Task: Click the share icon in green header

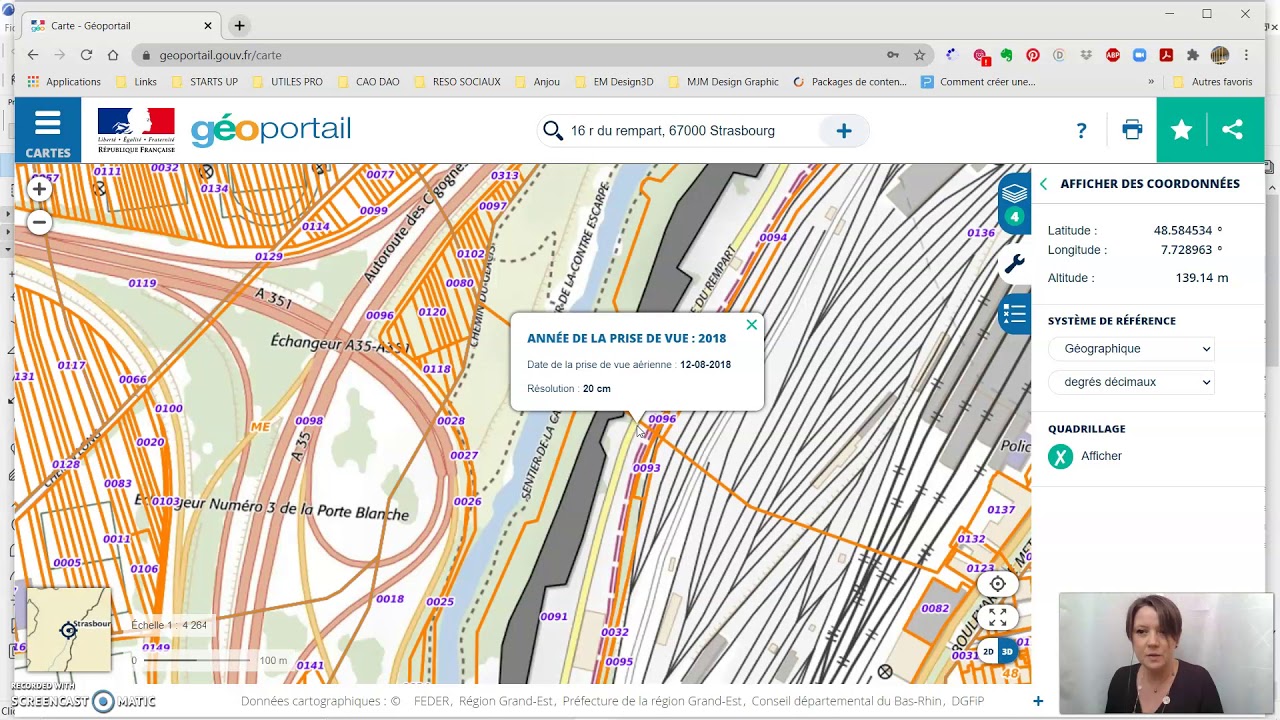Action: click(1232, 130)
